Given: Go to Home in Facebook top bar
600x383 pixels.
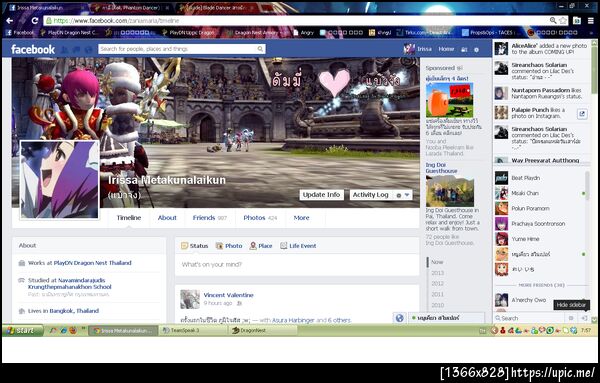Looking at the screenshot, I should pyautogui.click(x=446, y=49).
